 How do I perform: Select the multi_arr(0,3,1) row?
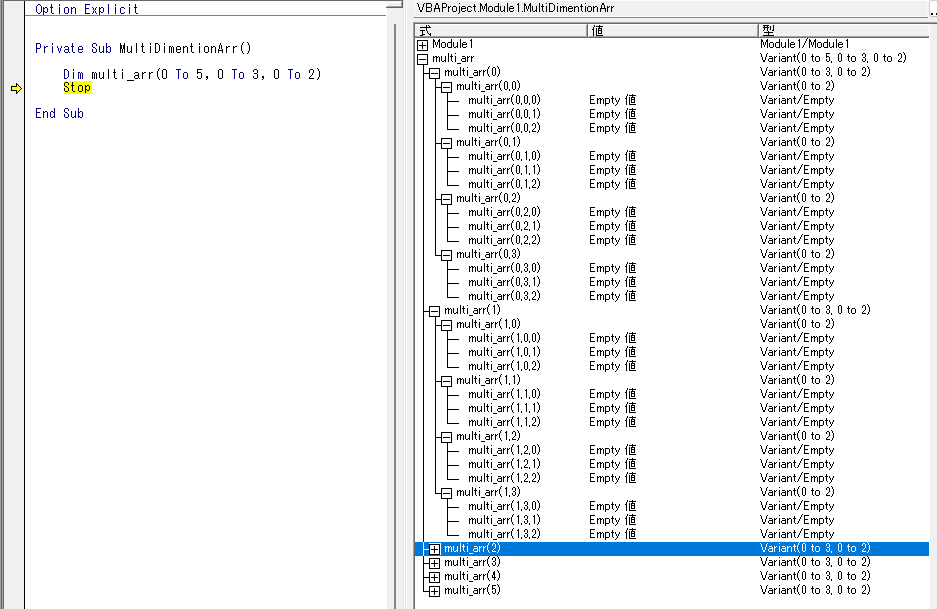click(x=672, y=282)
